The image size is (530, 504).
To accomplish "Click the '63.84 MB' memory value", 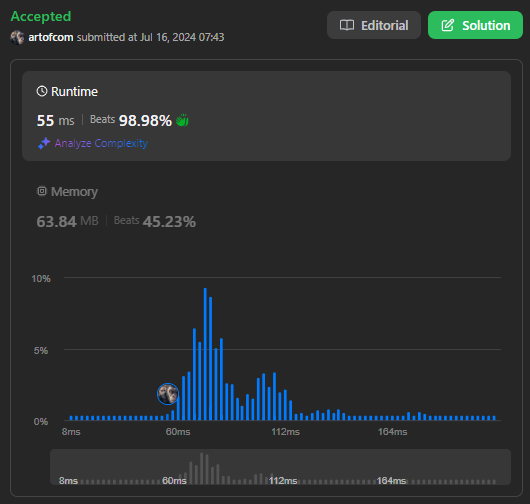I will pos(67,222).
